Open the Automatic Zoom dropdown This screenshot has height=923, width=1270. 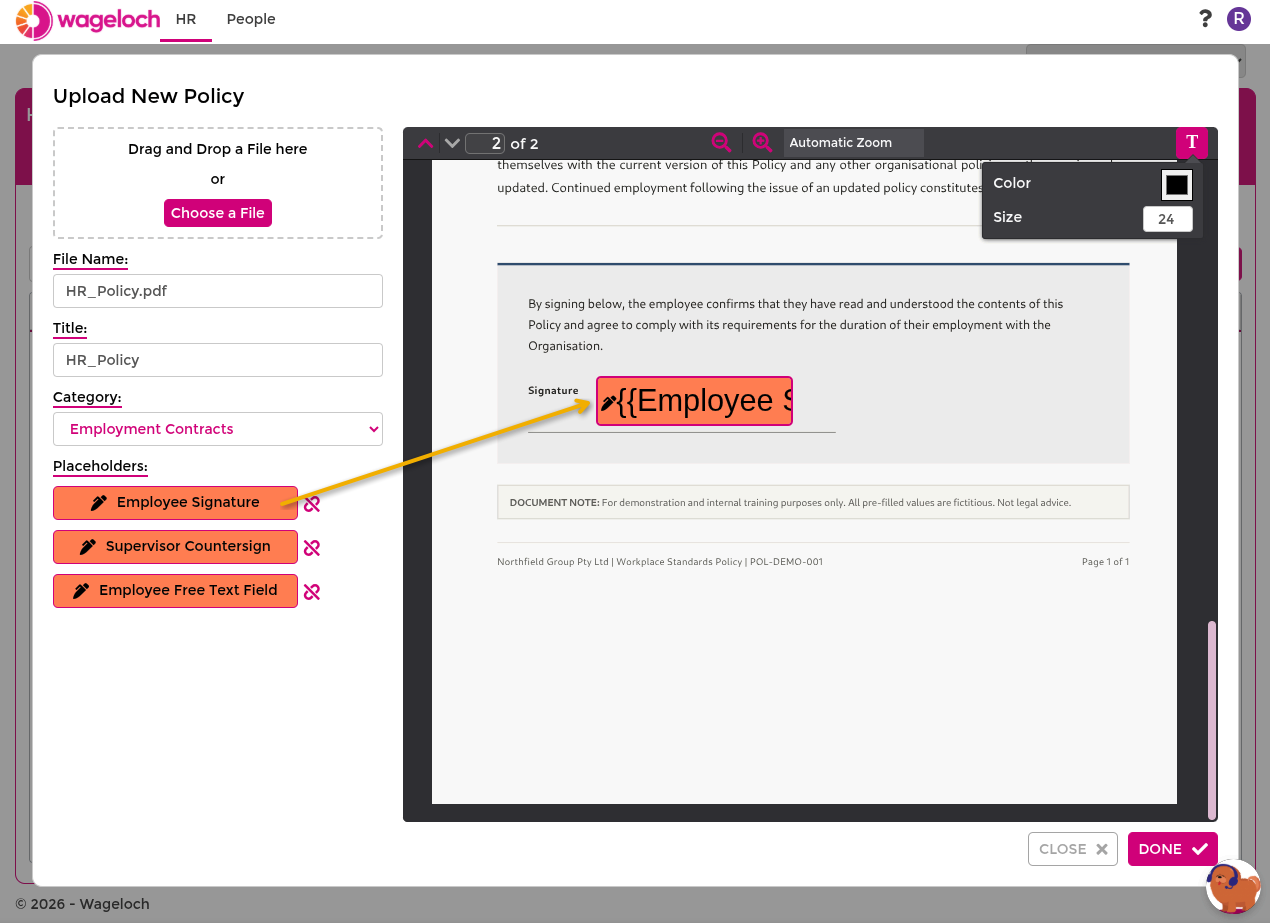point(853,143)
